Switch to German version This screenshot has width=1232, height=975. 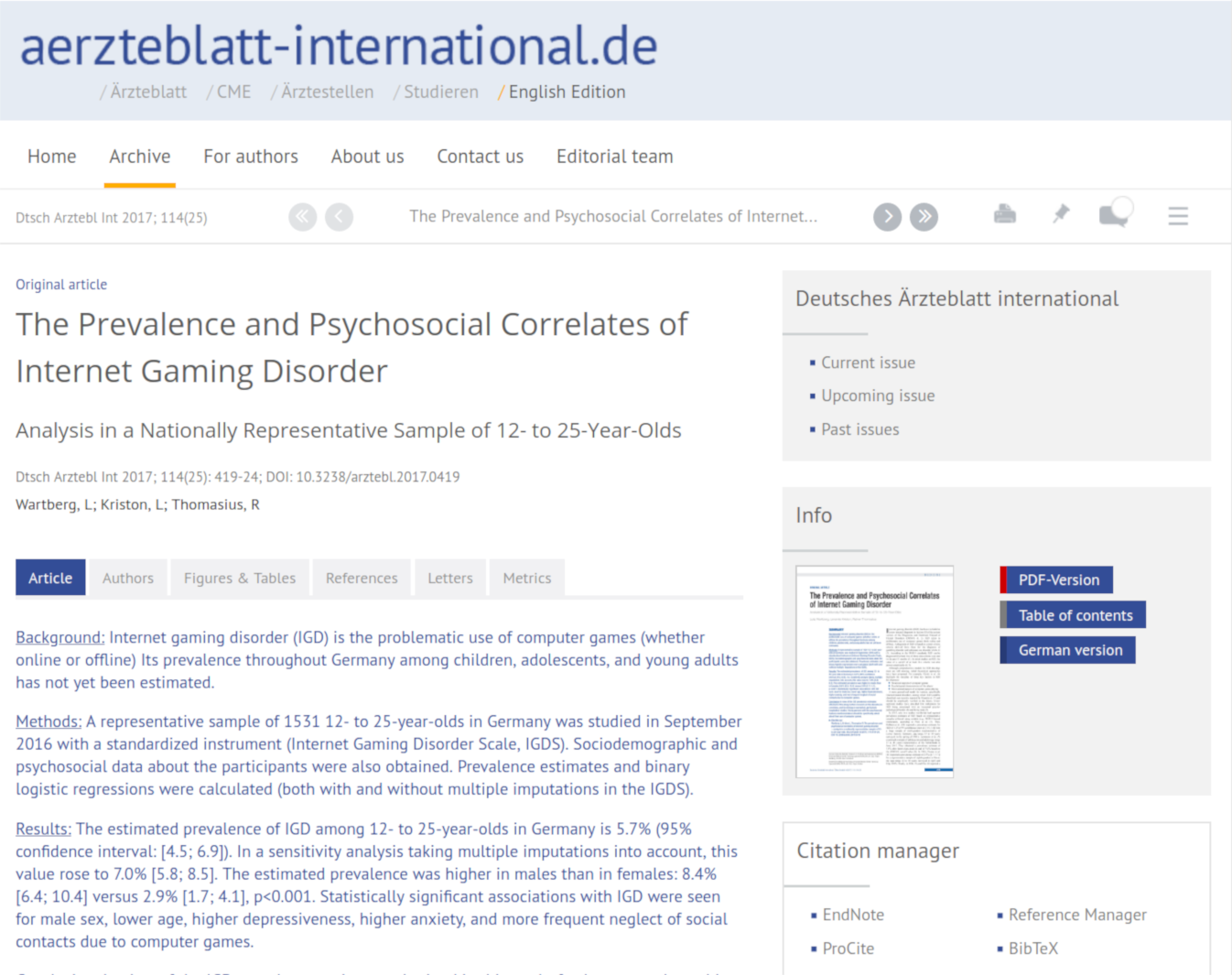[x=1070, y=650]
